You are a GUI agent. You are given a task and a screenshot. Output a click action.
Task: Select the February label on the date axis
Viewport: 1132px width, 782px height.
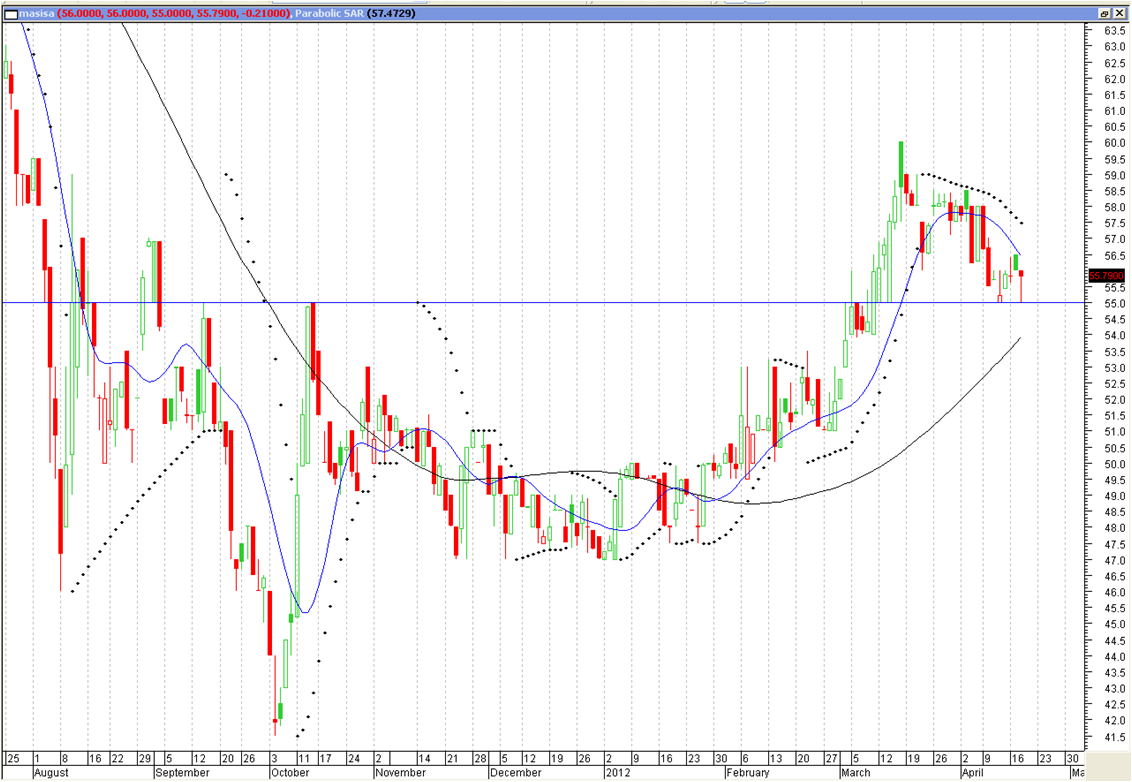(749, 773)
